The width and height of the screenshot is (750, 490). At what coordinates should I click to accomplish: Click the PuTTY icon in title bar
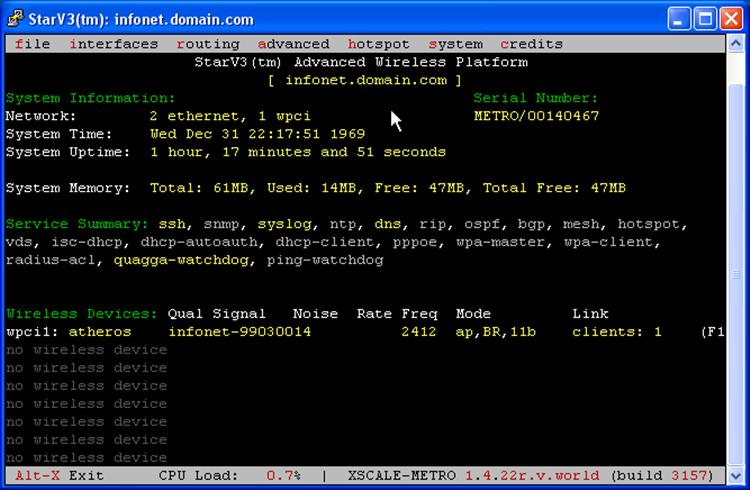point(15,19)
